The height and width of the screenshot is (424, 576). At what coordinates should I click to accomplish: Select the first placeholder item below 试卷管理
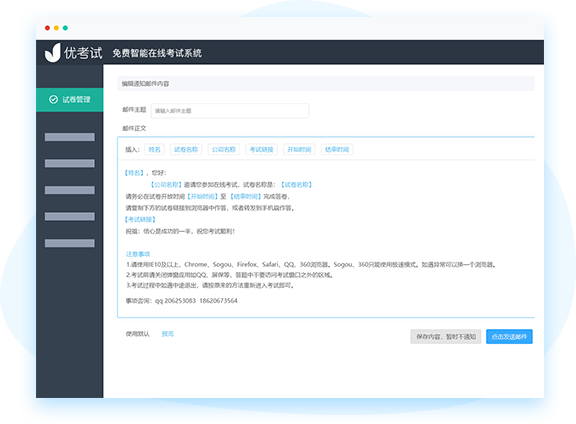pyautogui.click(x=70, y=137)
